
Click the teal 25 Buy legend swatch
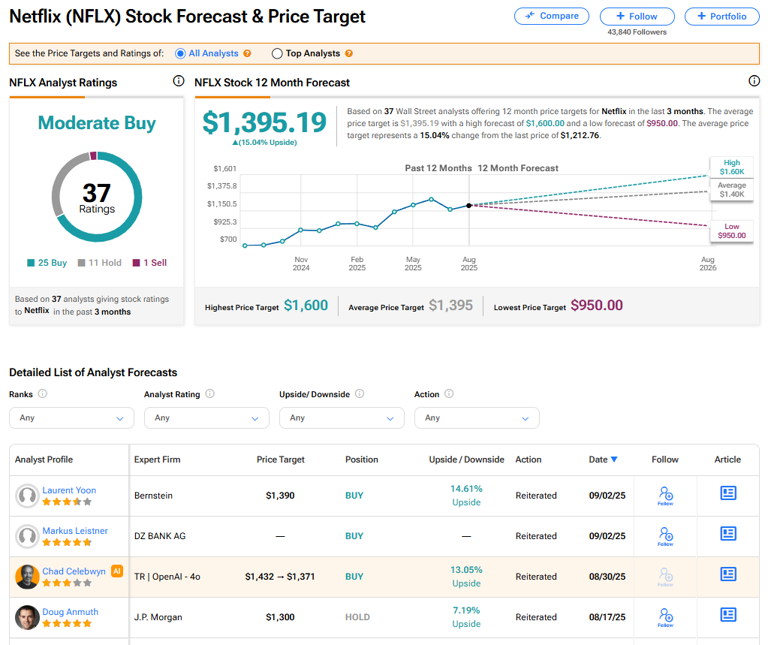coord(31,263)
